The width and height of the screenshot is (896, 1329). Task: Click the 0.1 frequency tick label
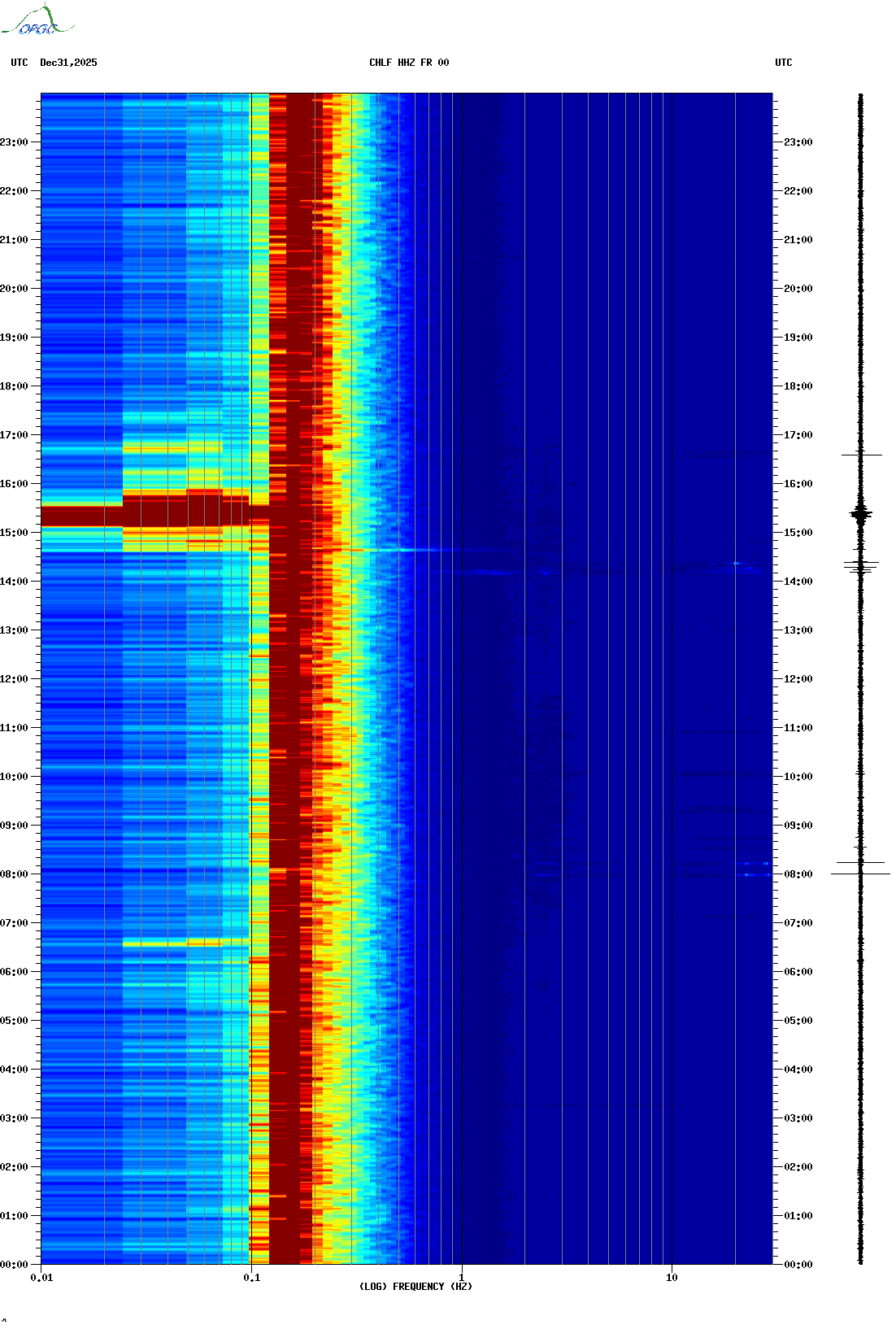pyautogui.click(x=252, y=1278)
